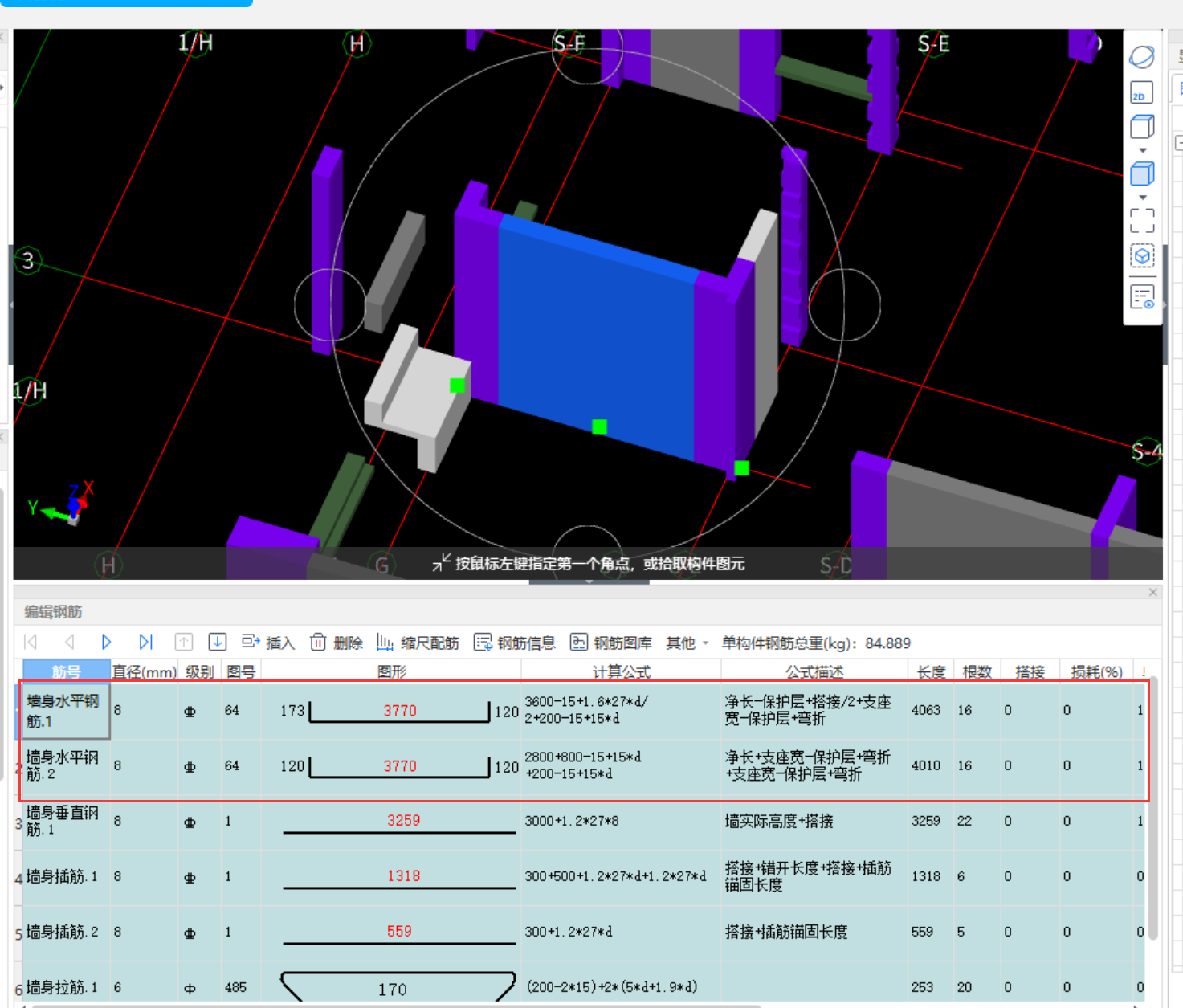Jump to the last rebar record
1183x1008 pixels.
pyautogui.click(x=145, y=642)
